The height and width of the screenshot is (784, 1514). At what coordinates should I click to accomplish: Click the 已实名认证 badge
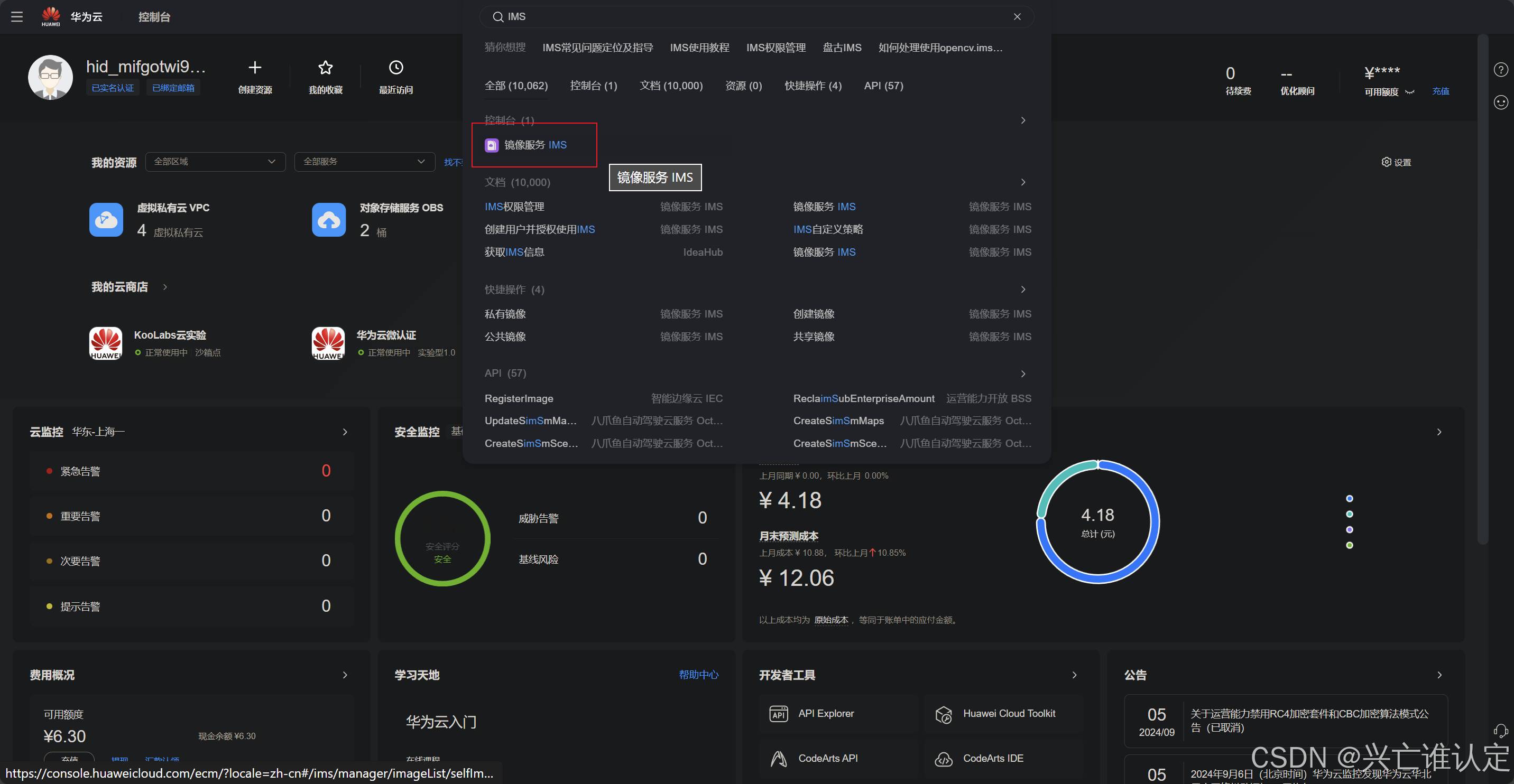coord(112,88)
